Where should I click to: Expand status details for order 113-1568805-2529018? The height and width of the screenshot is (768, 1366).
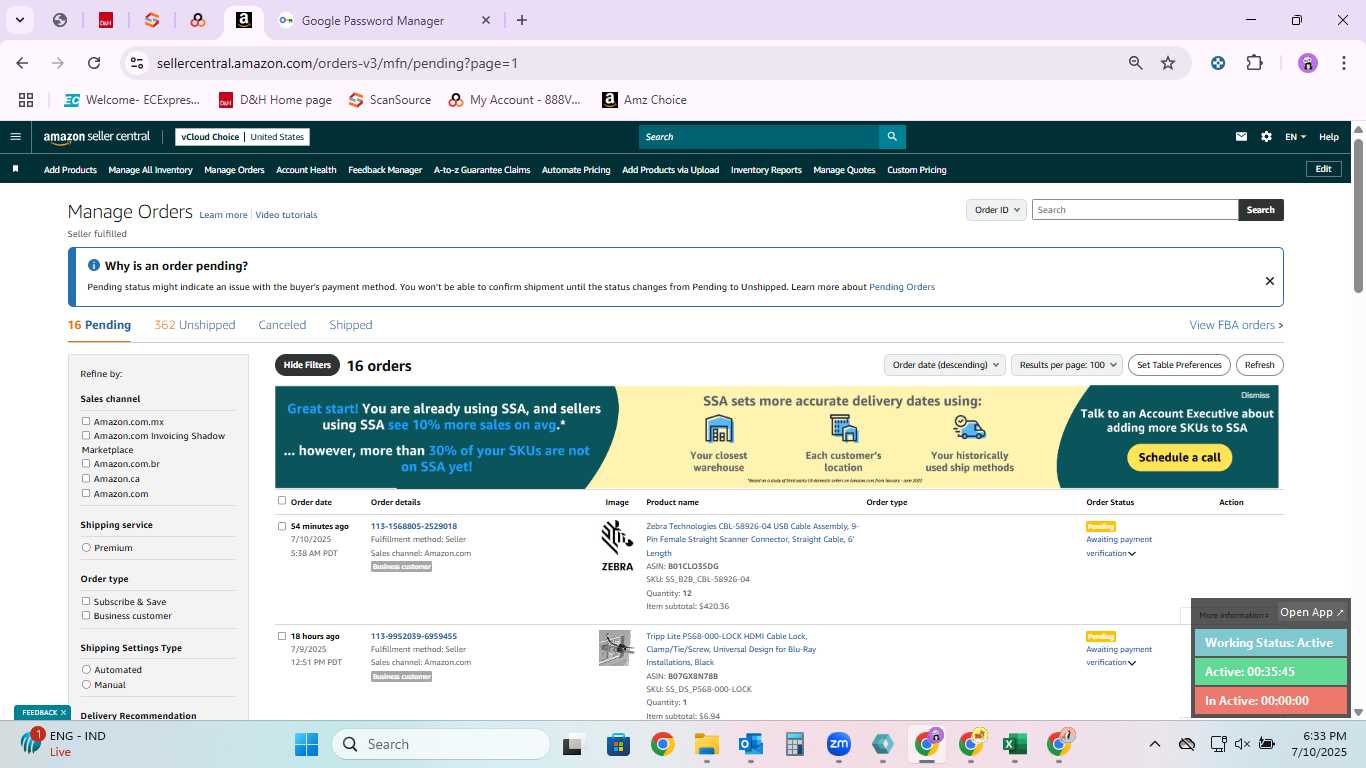click(x=1132, y=554)
